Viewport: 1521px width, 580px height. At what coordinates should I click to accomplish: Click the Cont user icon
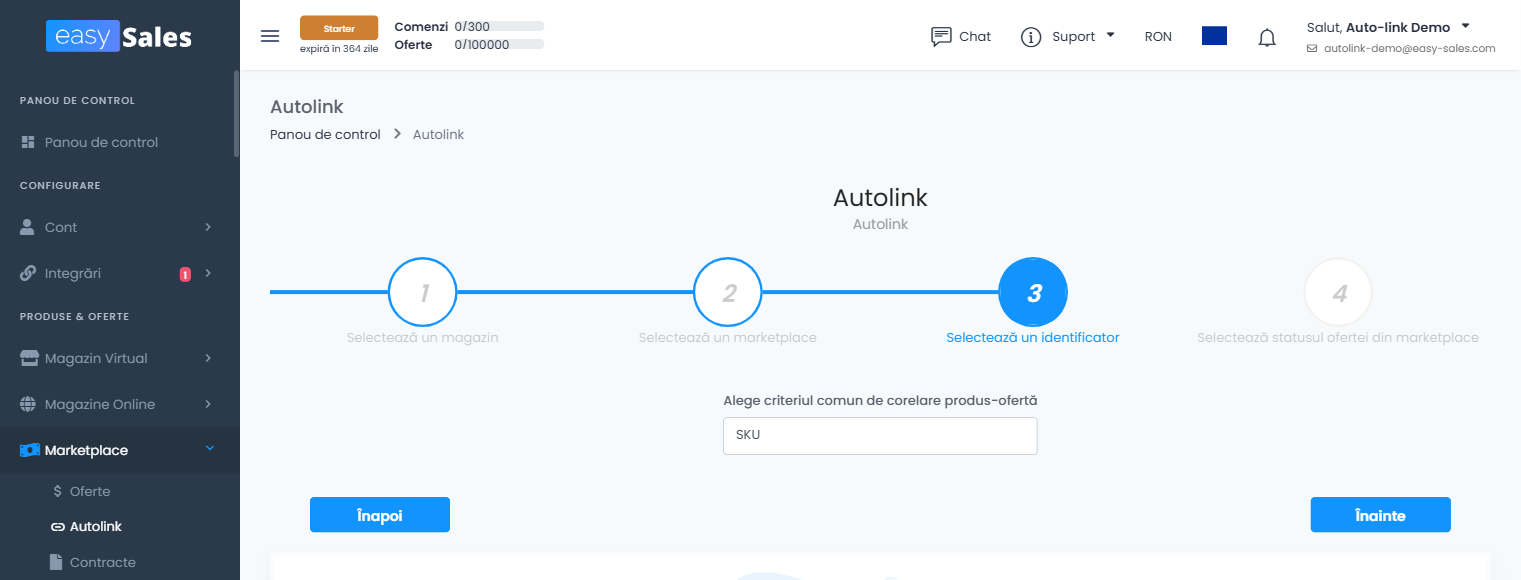click(28, 227)
